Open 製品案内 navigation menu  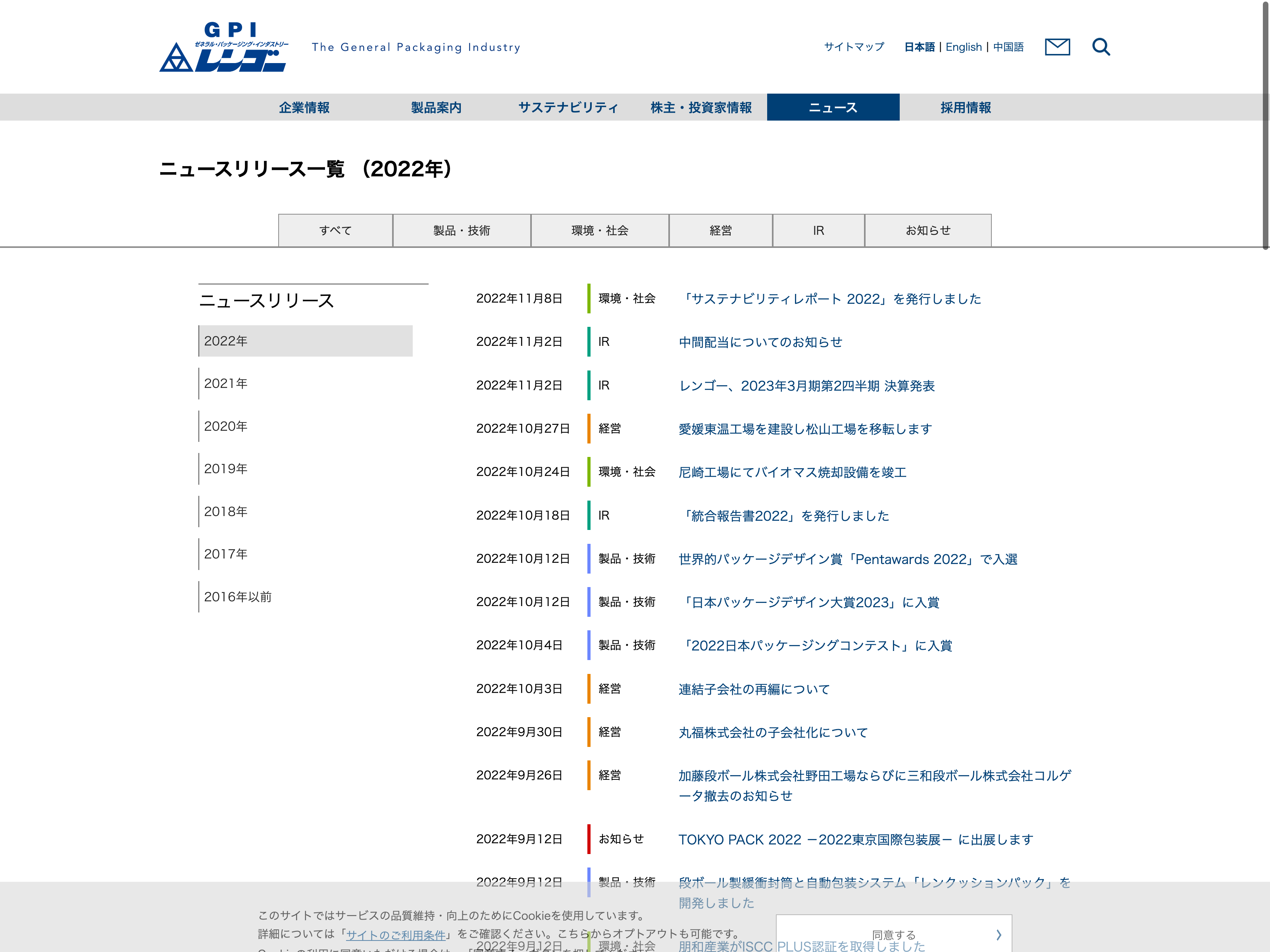click(x=436, y=107)
